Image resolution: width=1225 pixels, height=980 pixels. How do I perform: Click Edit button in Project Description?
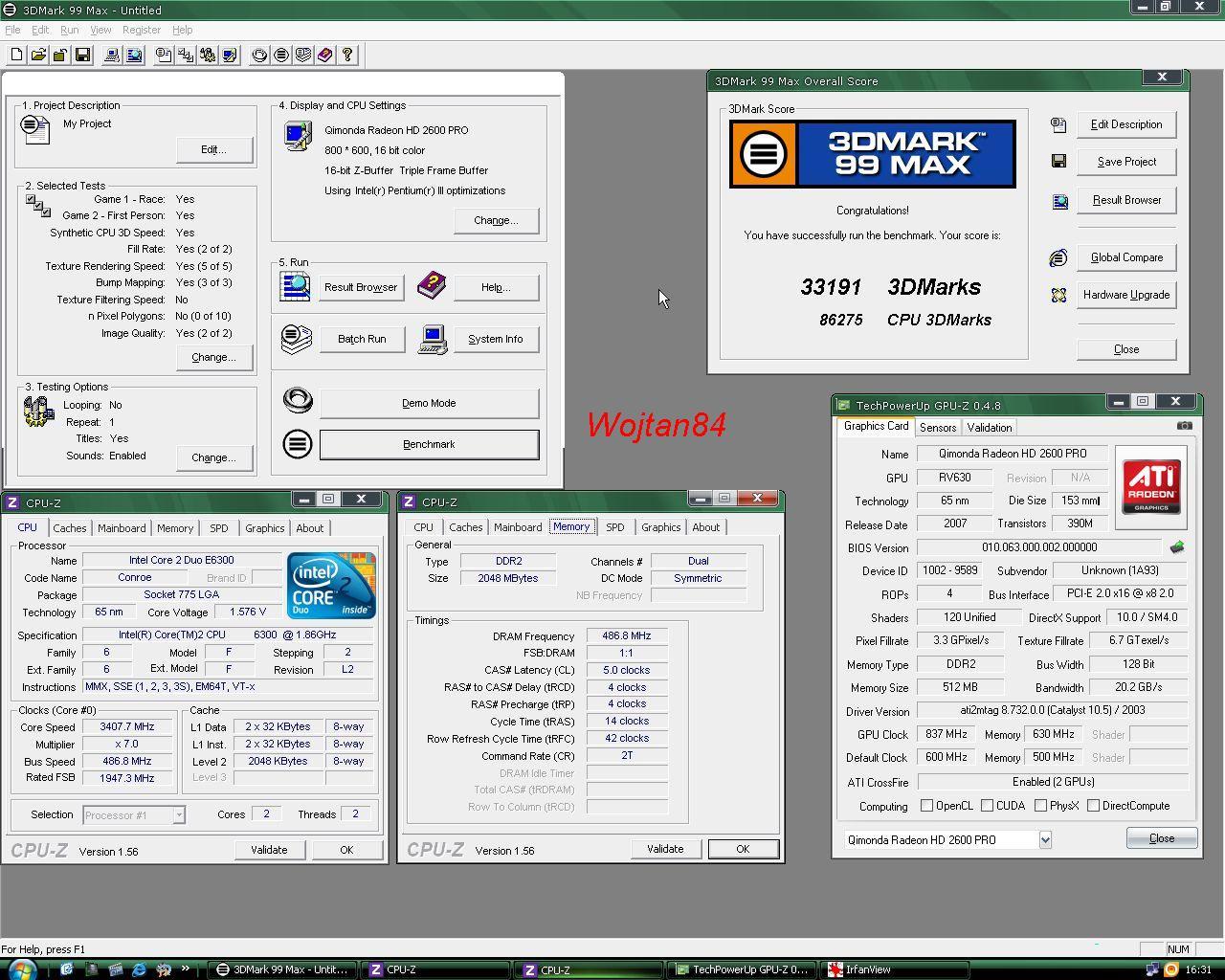coord(214,149)
